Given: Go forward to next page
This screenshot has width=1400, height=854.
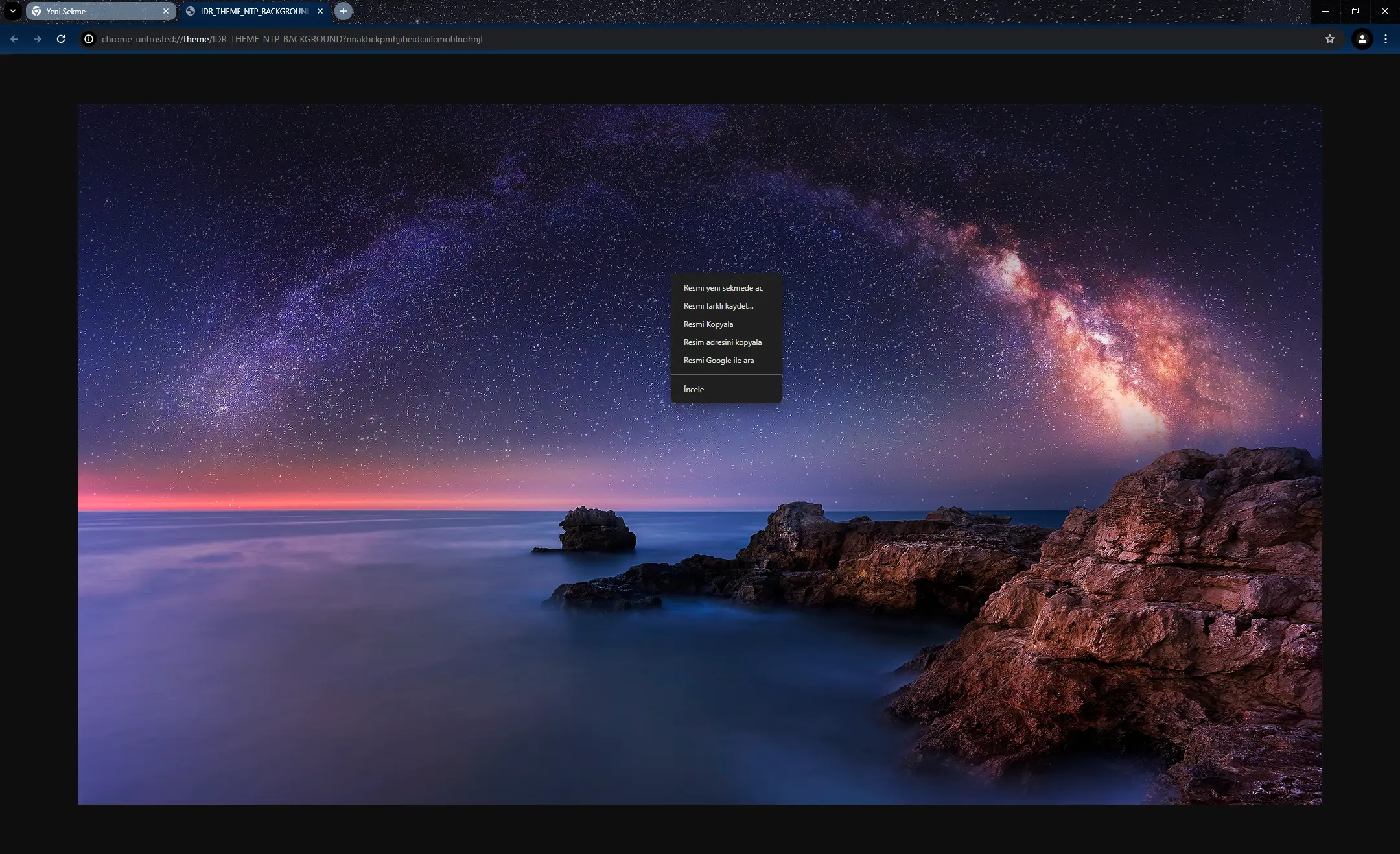Looking at the screenshot, I should coord(38,39).
